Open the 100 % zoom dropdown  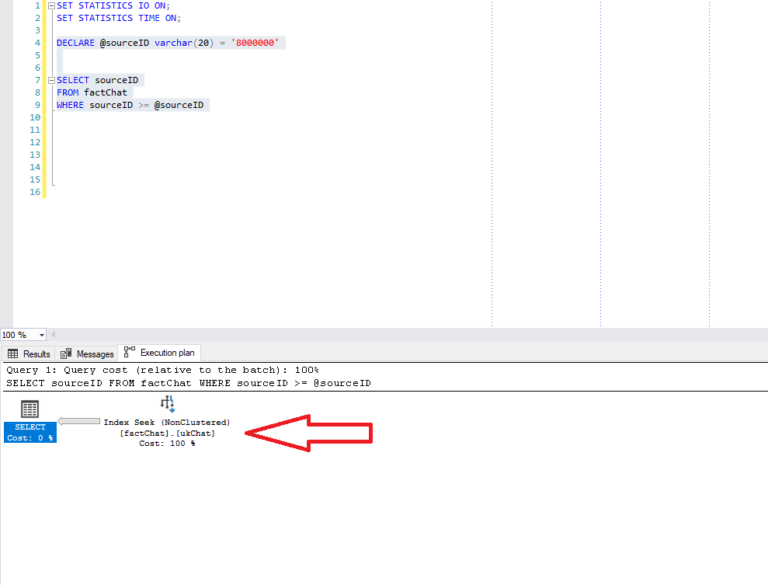pos(42,335)
